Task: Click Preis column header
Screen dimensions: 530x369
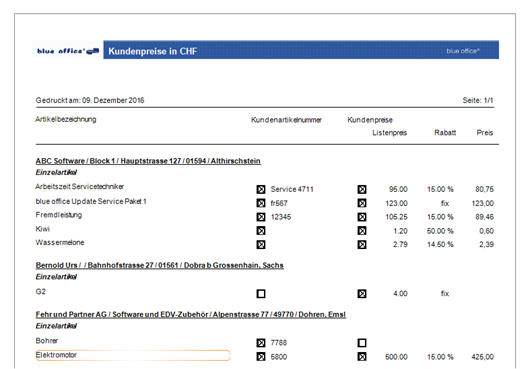Action: coord(485,133)
